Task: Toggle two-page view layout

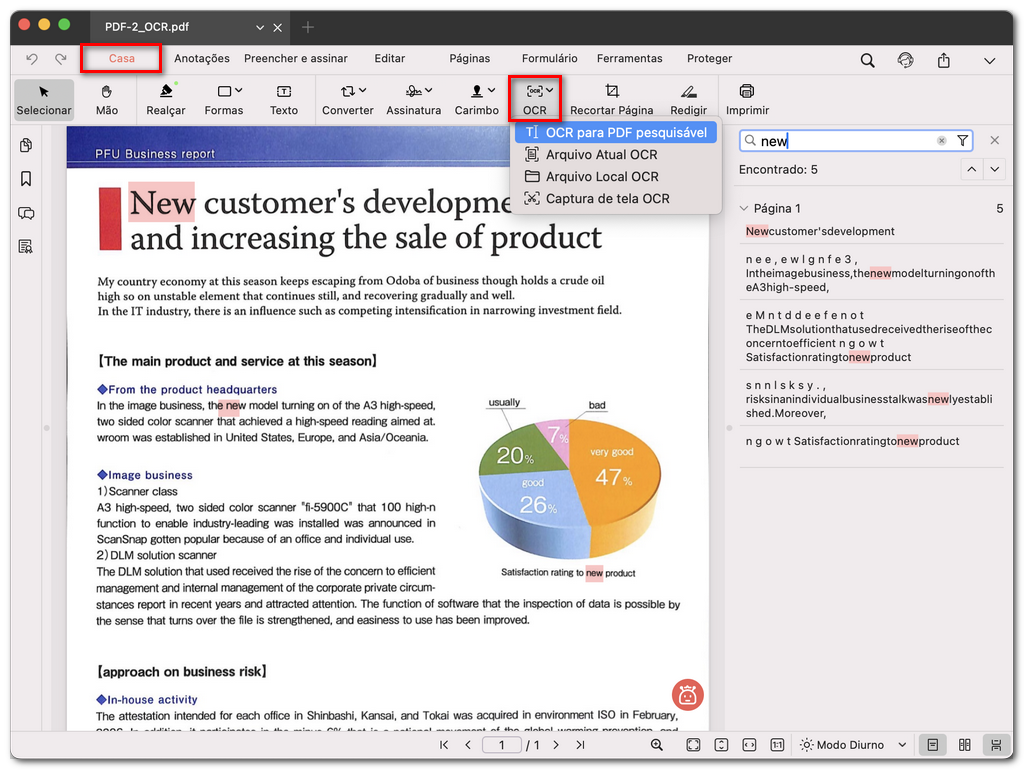Action: (x=964, y=745)
